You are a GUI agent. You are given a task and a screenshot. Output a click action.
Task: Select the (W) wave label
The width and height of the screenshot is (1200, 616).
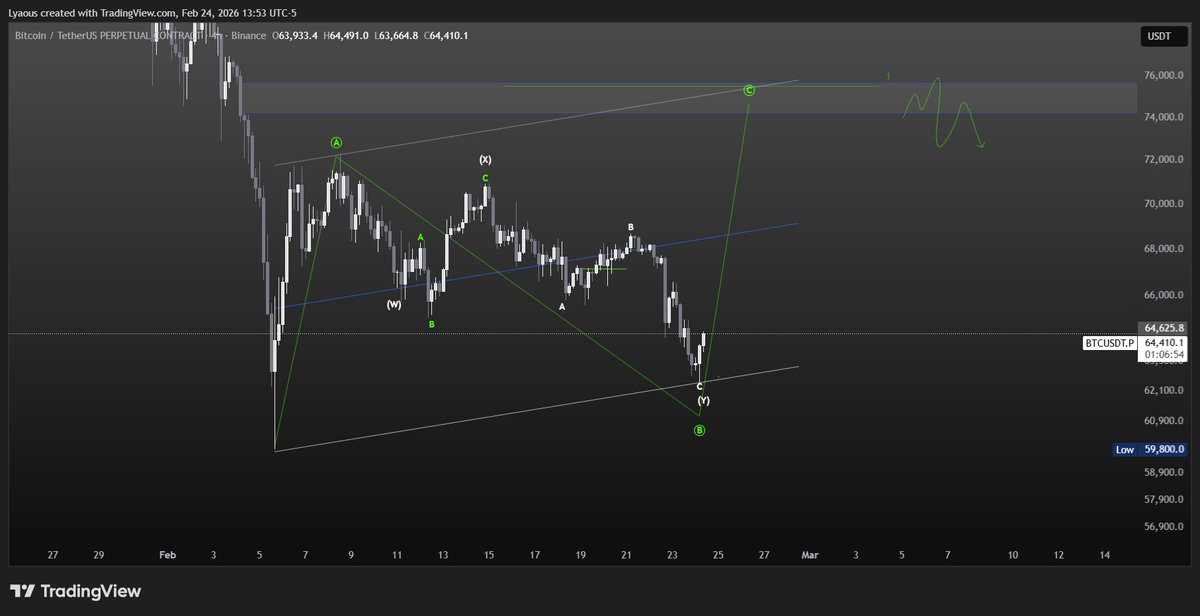click(x=394, y=304)
